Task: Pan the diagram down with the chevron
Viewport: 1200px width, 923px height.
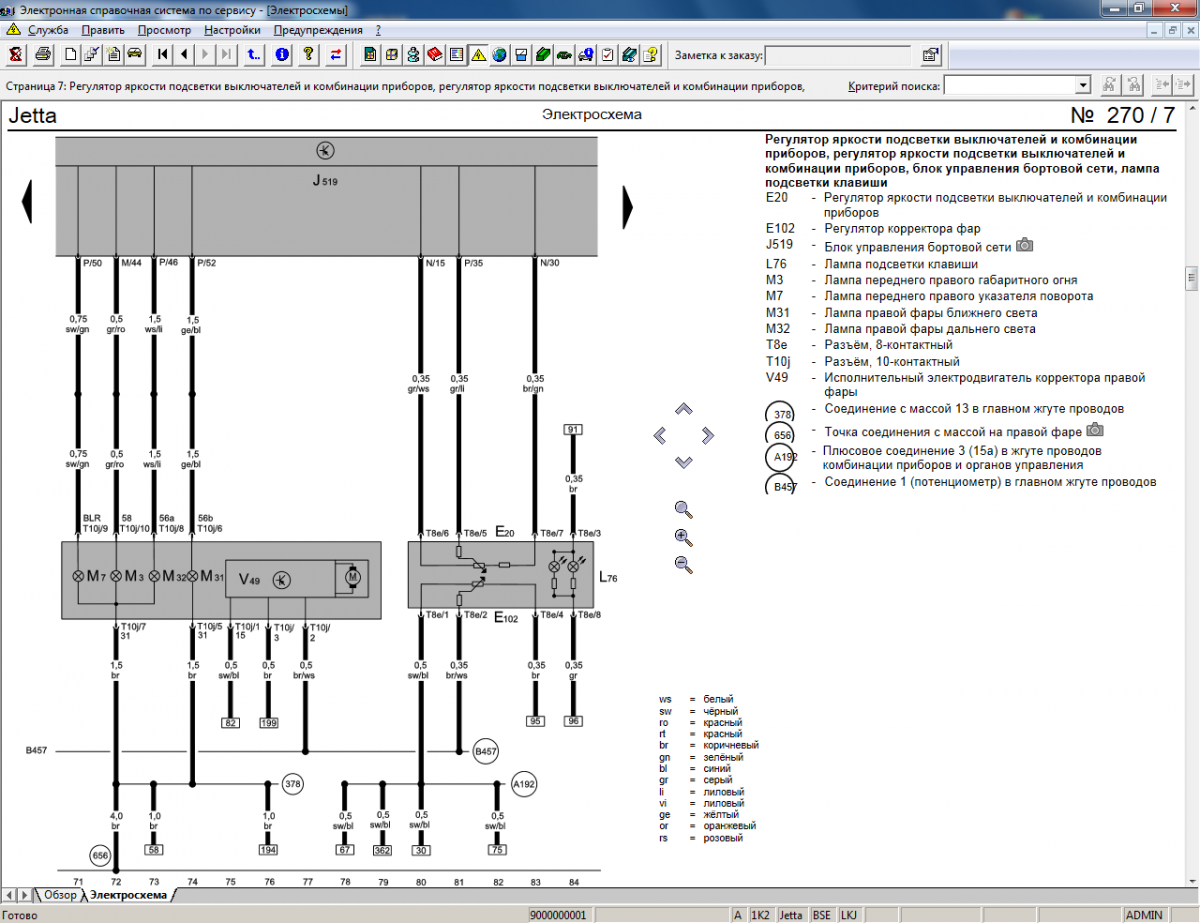Action: (684, 461)
